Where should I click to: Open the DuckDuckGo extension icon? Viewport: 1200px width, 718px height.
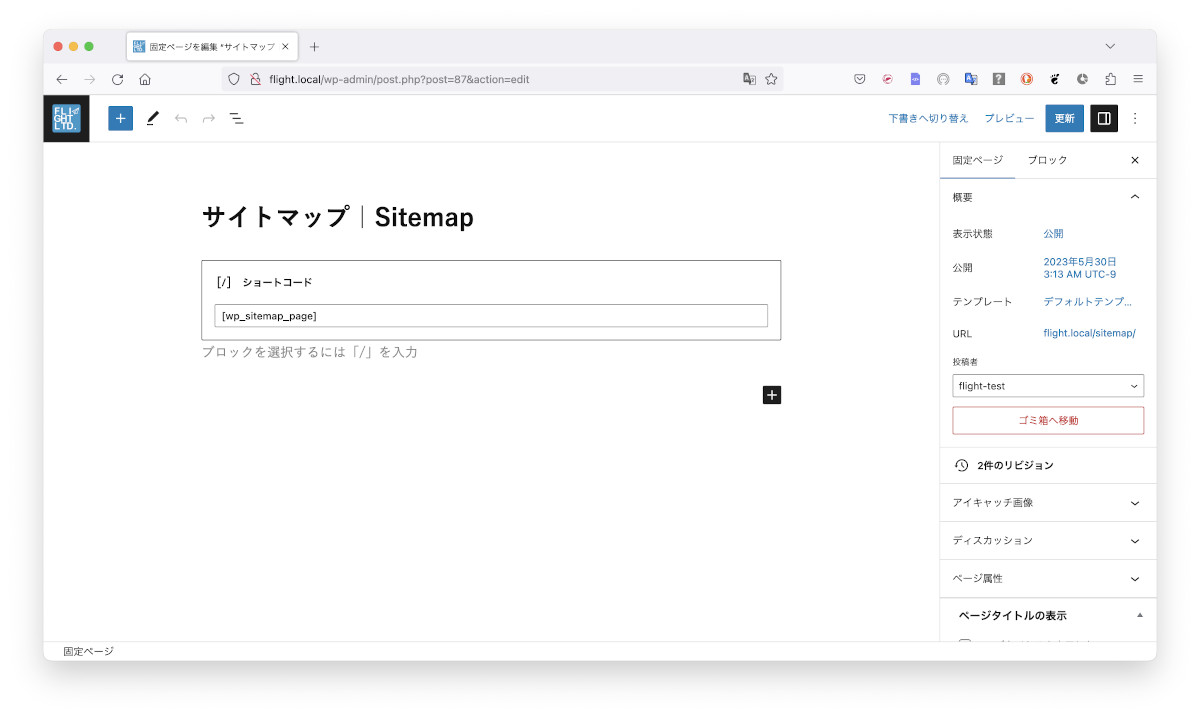tap(1026, 79)
